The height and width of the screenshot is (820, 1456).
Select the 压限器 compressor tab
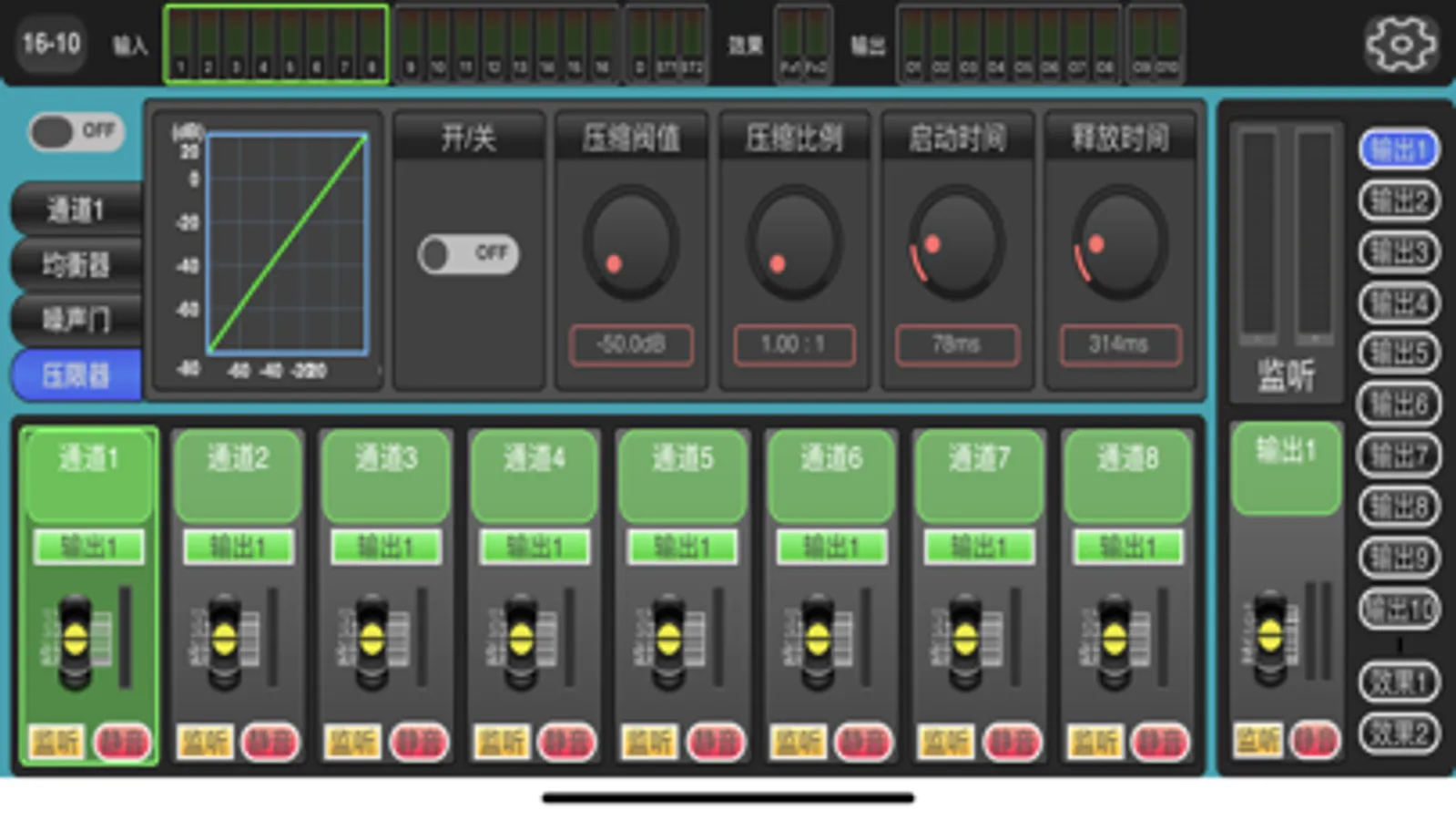[76, 374]
